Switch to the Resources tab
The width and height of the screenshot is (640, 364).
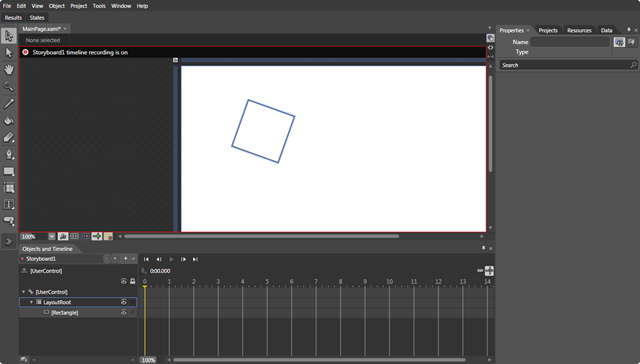click(579, 30)
